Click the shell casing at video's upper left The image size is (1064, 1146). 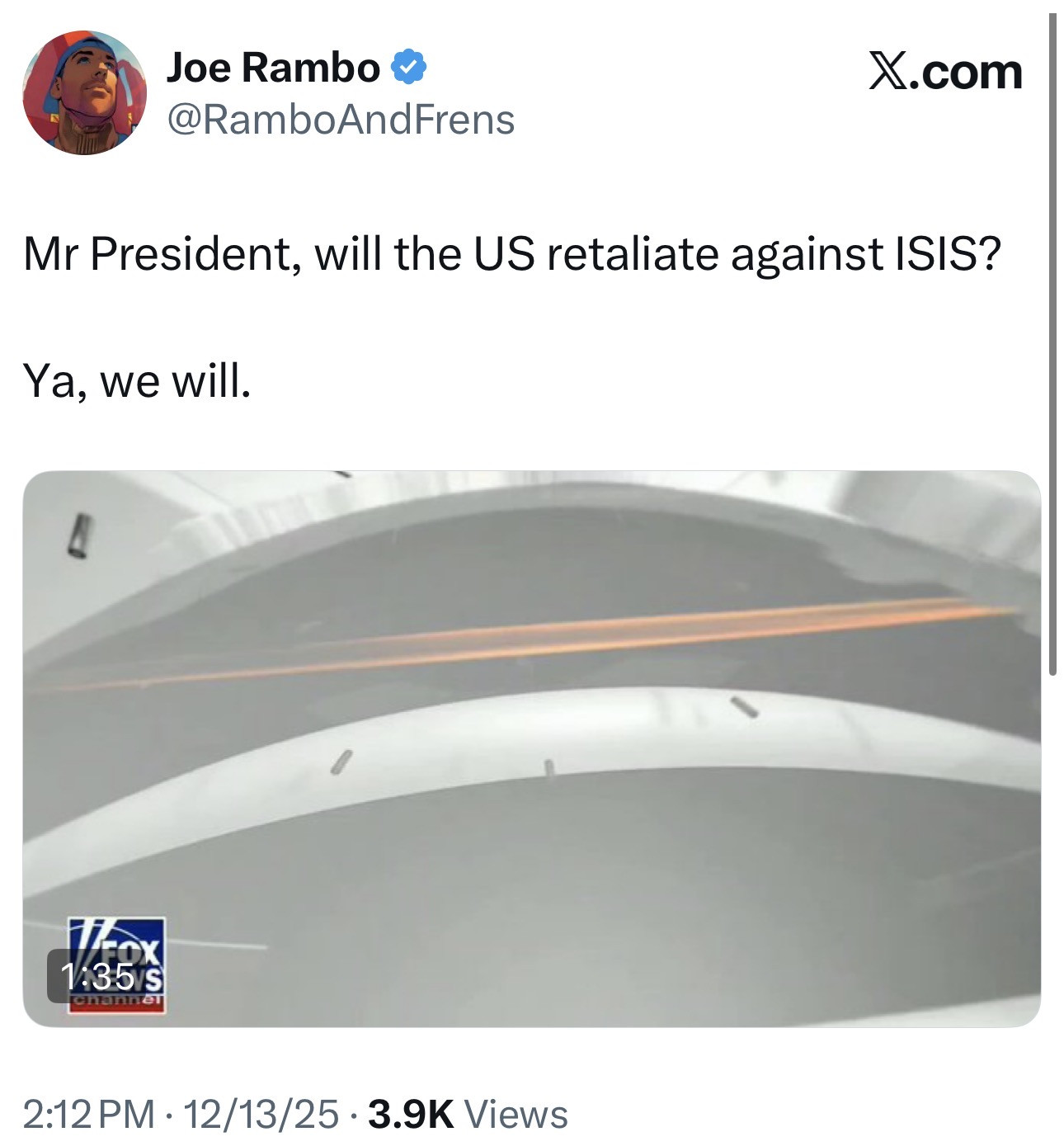click(x=79, y=535)
